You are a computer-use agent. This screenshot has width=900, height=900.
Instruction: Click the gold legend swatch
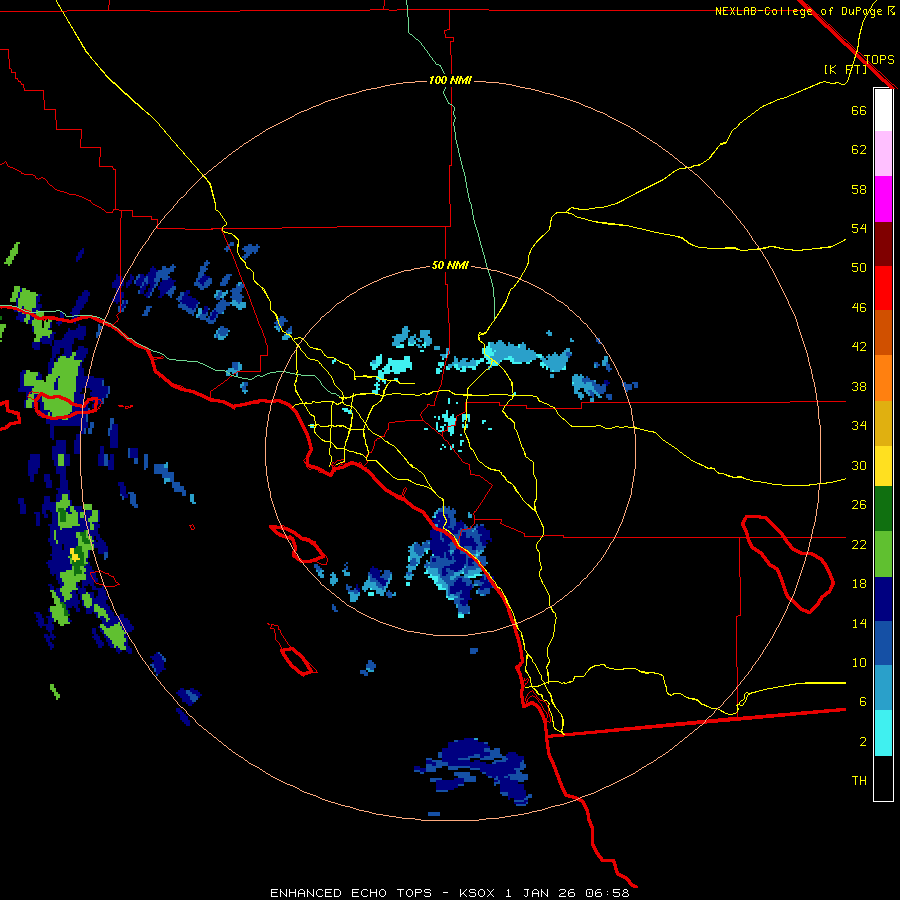point(883,424)
